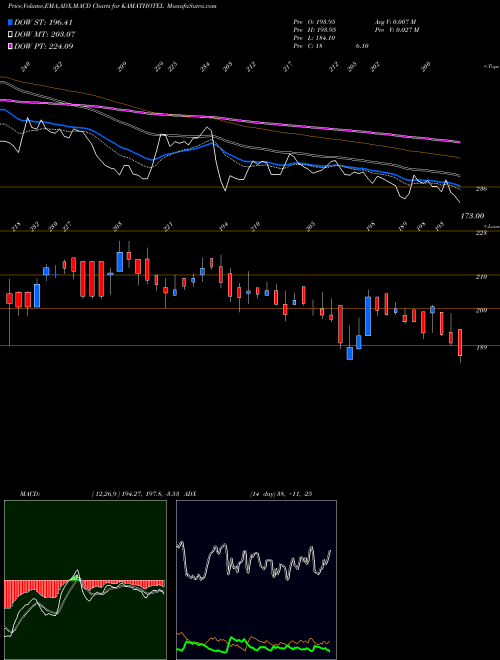Click the 'Pre V: 0.027 M' volume text
This screenshot has width=500, height=660.
(x=396, y=30)
